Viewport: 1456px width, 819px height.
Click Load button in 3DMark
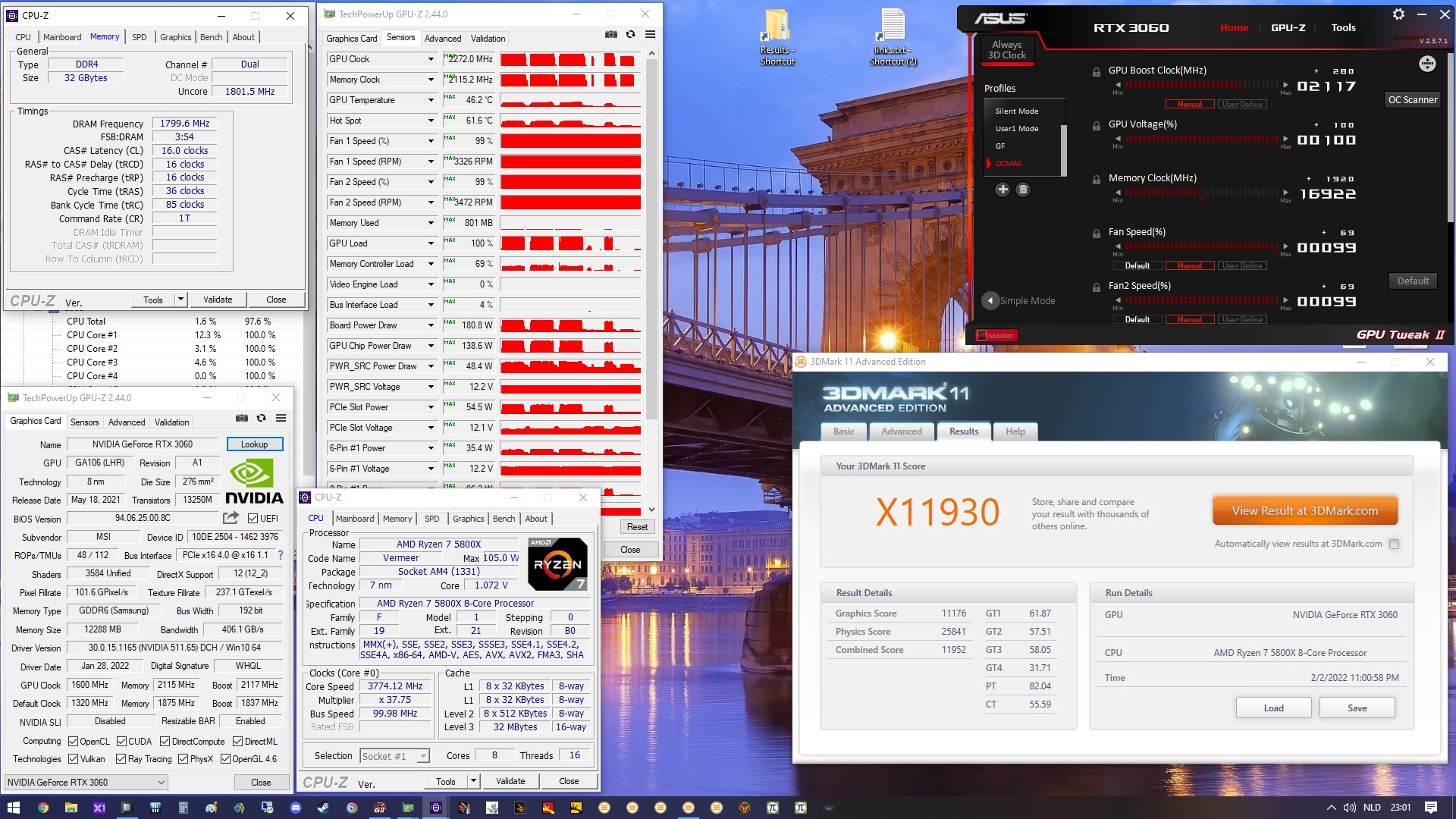click(x=1274, y=708)
